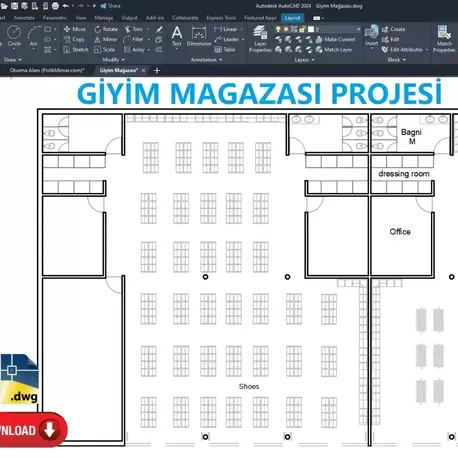Switch to the Parametric ribbon tab
Screen dimensions: 458x458
(55, 18)
